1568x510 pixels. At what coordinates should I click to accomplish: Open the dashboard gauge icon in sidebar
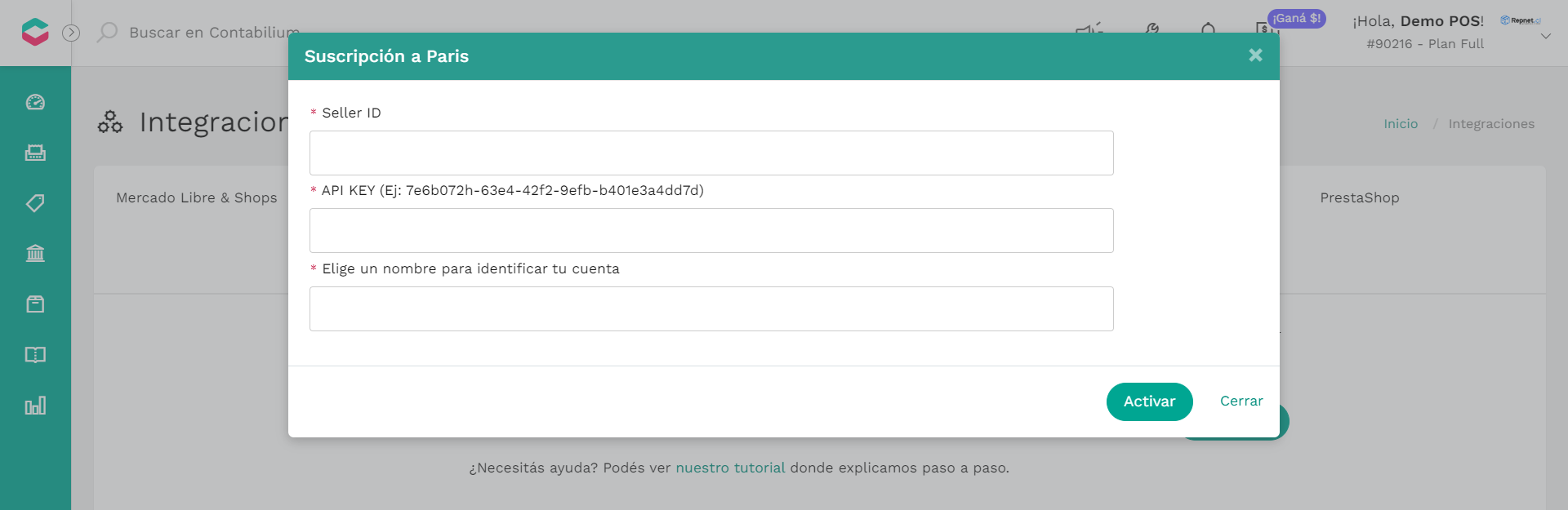(35, 102)
